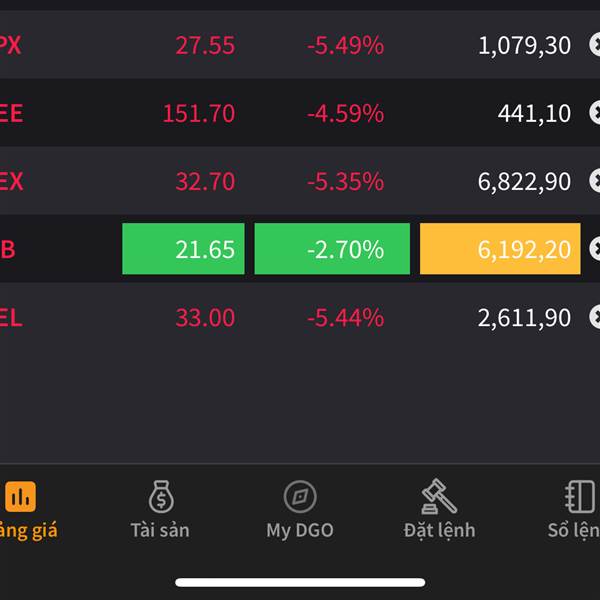Viewport: 600px width, 600px height.
Task: Open the Bảng giá chart icon
Action: [20, 495]
